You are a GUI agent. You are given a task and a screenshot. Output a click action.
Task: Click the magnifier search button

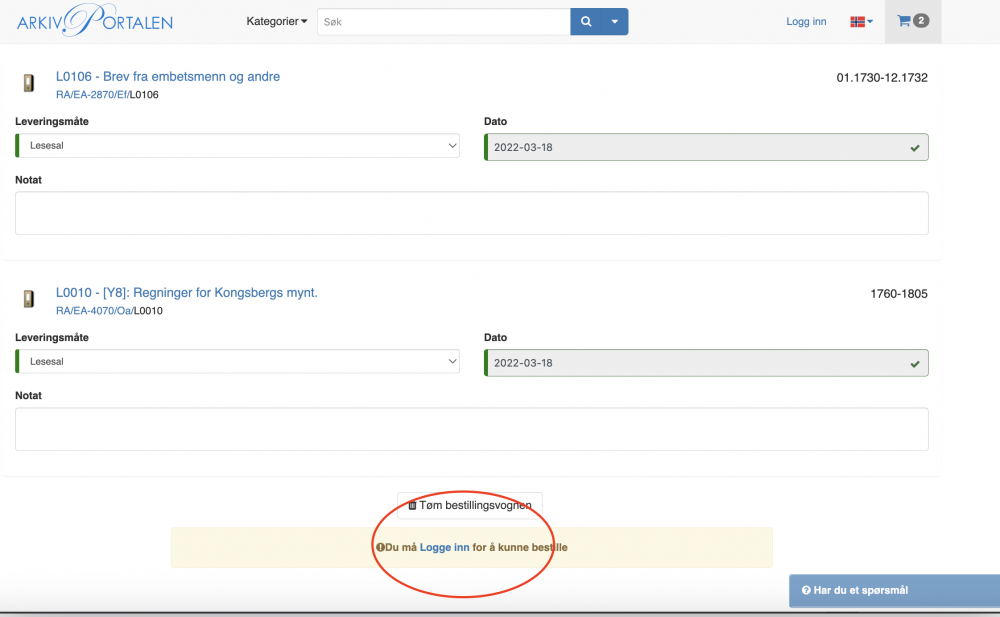click(586, 21)
